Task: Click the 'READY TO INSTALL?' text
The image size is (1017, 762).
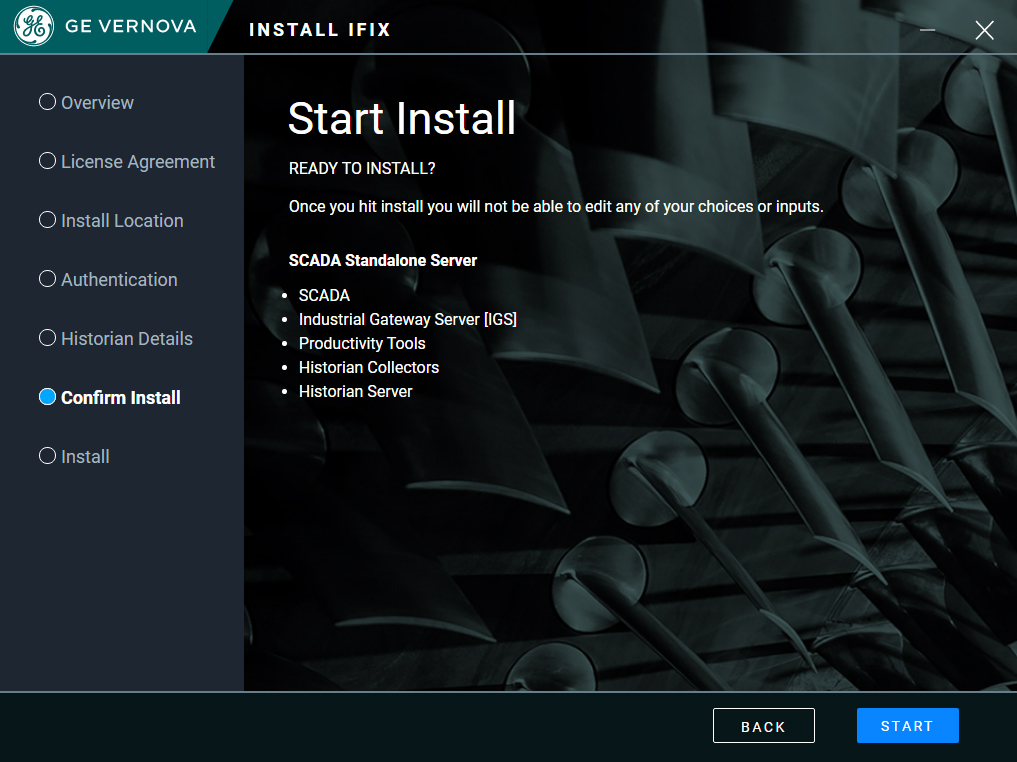Action: pyautogui.click(x=362, y=169)
